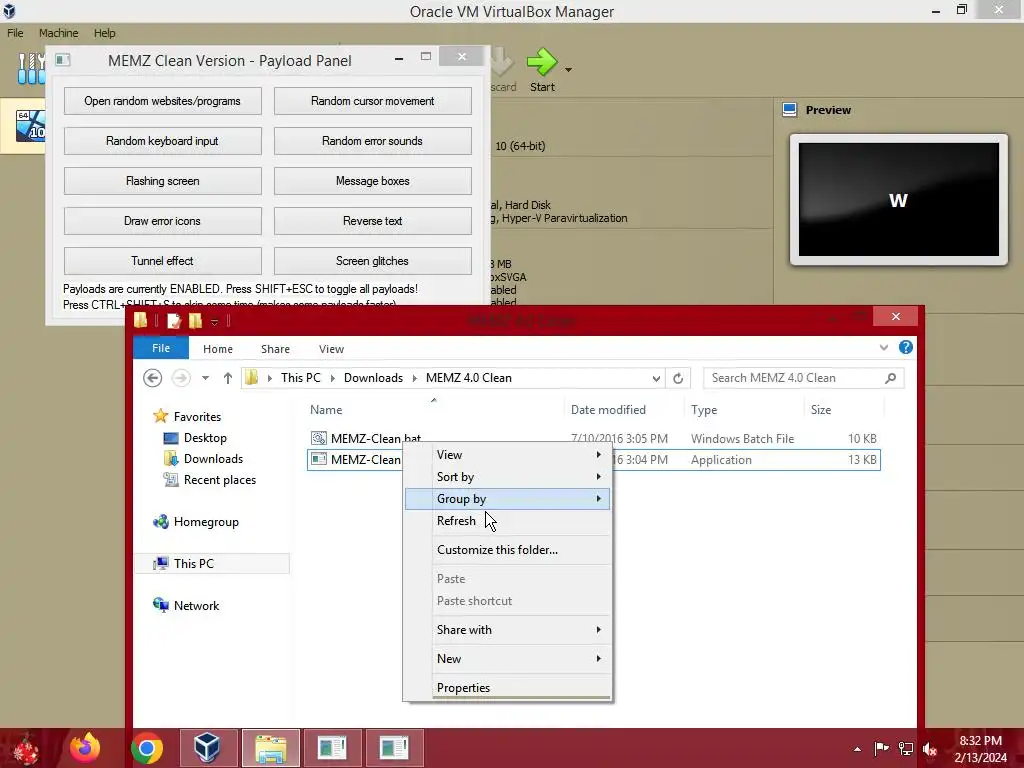The width and height of the screenshot is (1024, 768).
Task: Expand the arrow after Downloads in breadcrumb
Action: coord(414,378)
